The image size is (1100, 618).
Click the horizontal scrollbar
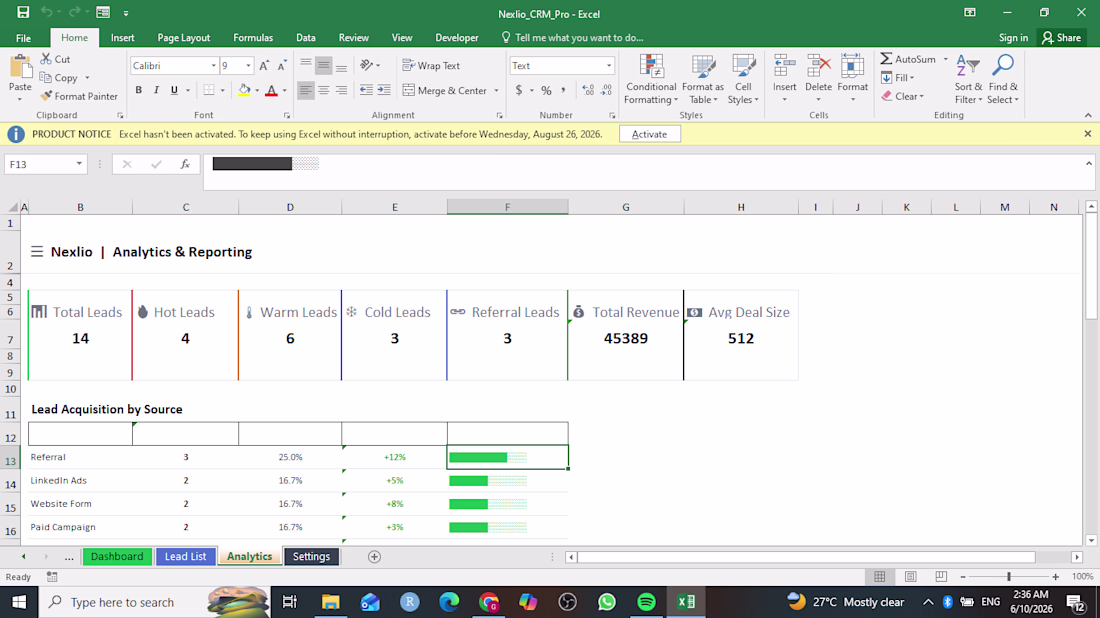[x=806, y=557]
